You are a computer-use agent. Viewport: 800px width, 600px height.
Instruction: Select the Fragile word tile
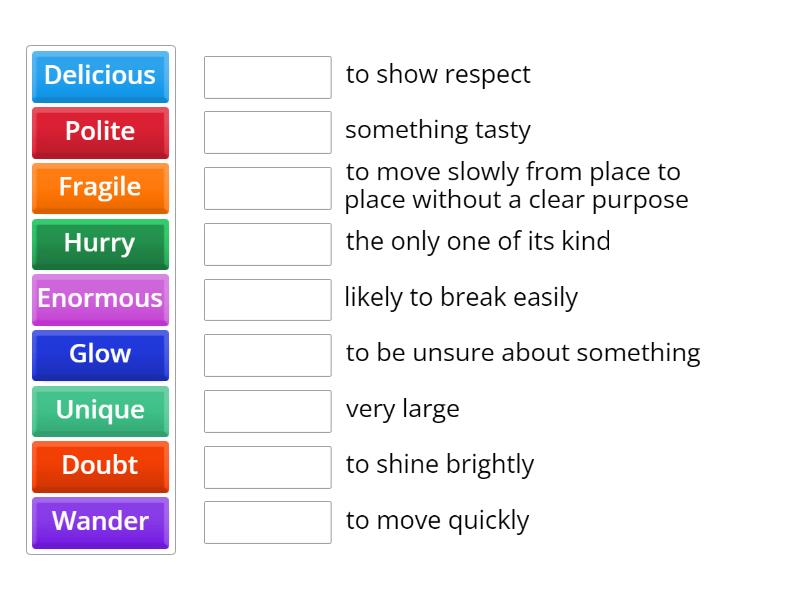tap(100, 188)
